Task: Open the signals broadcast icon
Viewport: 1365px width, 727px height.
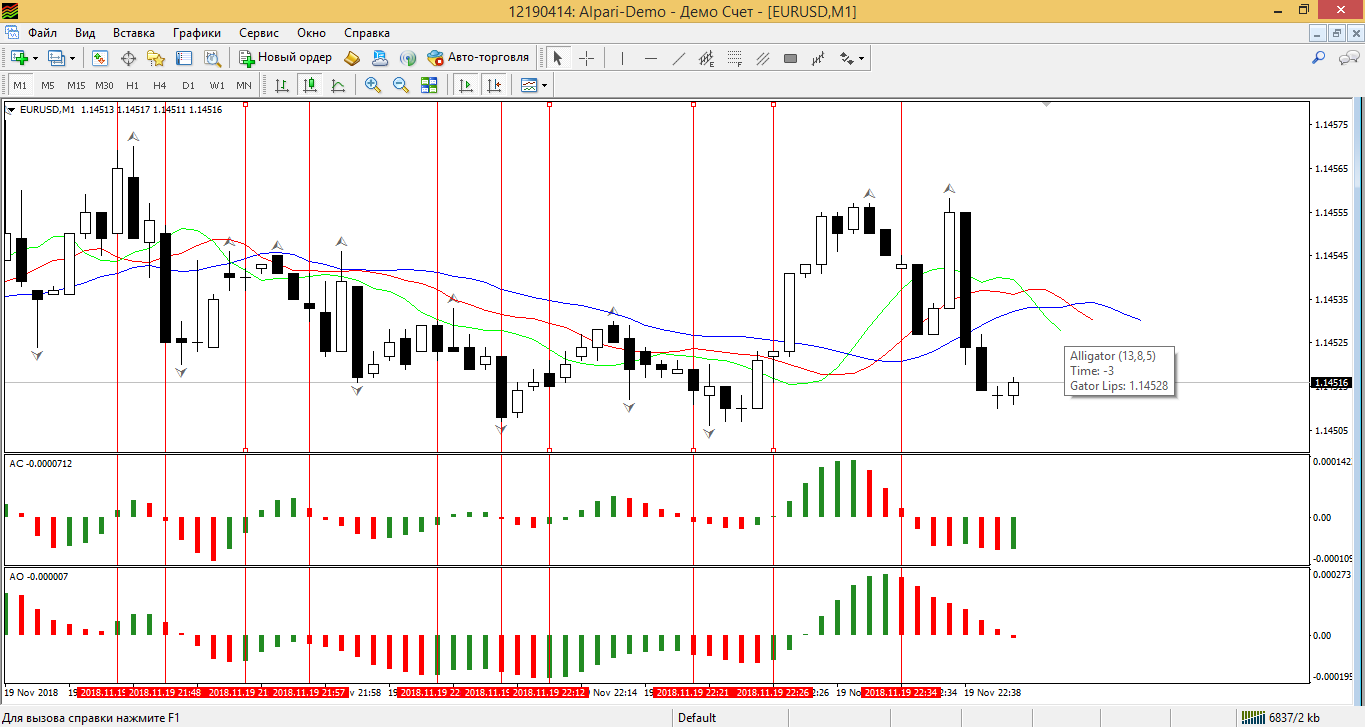Action: pyautogui.click(x=407, y=58)
